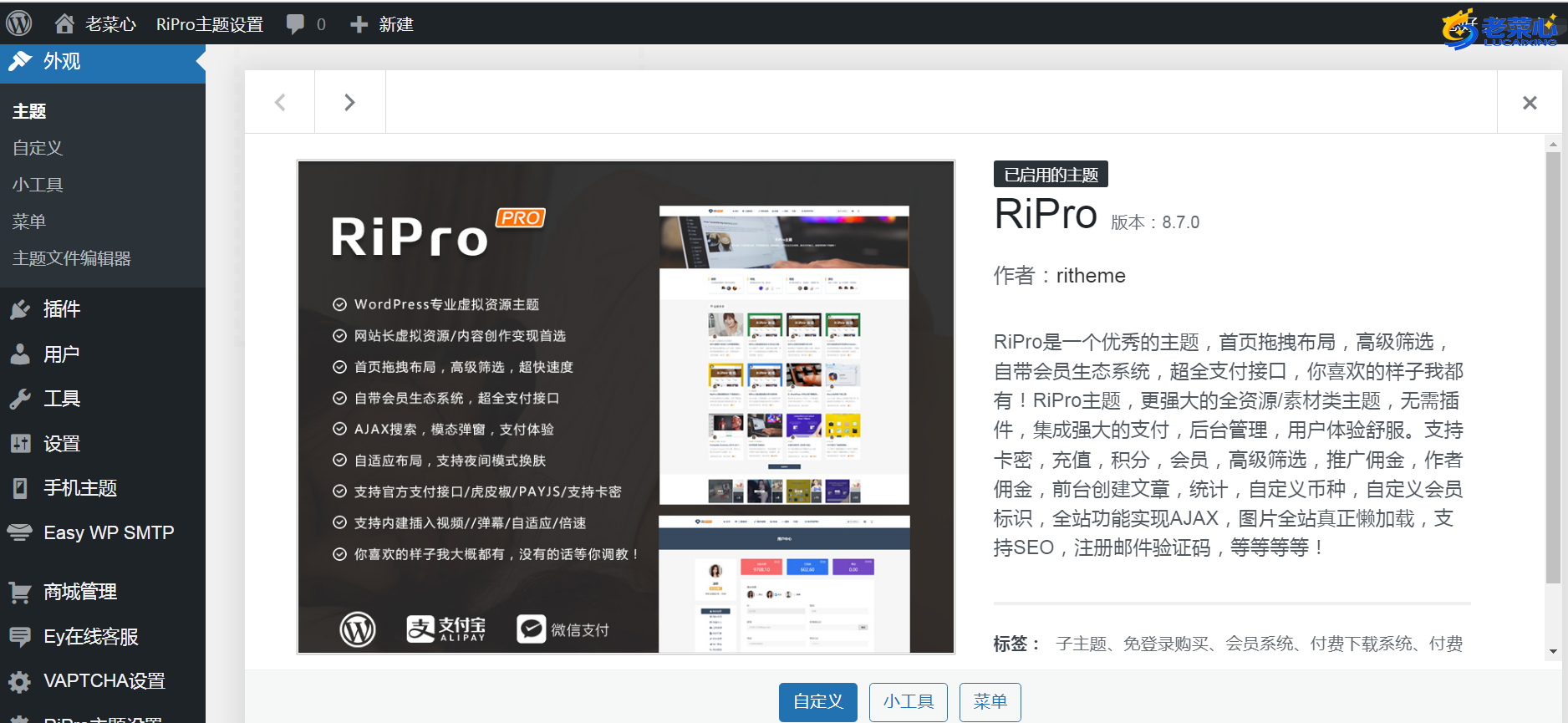1568x723 pixels.
Task: Show the previous theme with left arrow
Action: click(x=280, y=102)
